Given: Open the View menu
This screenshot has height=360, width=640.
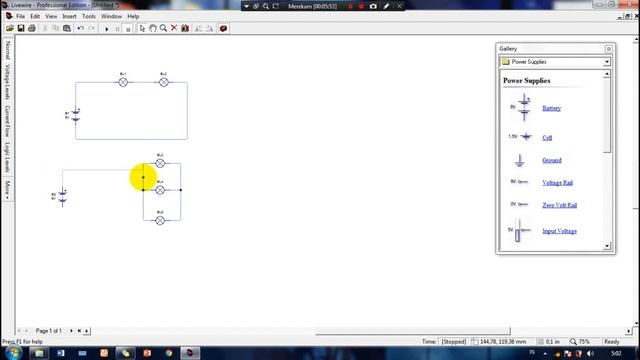Looking at the screenshot, I should pos(51,16).
